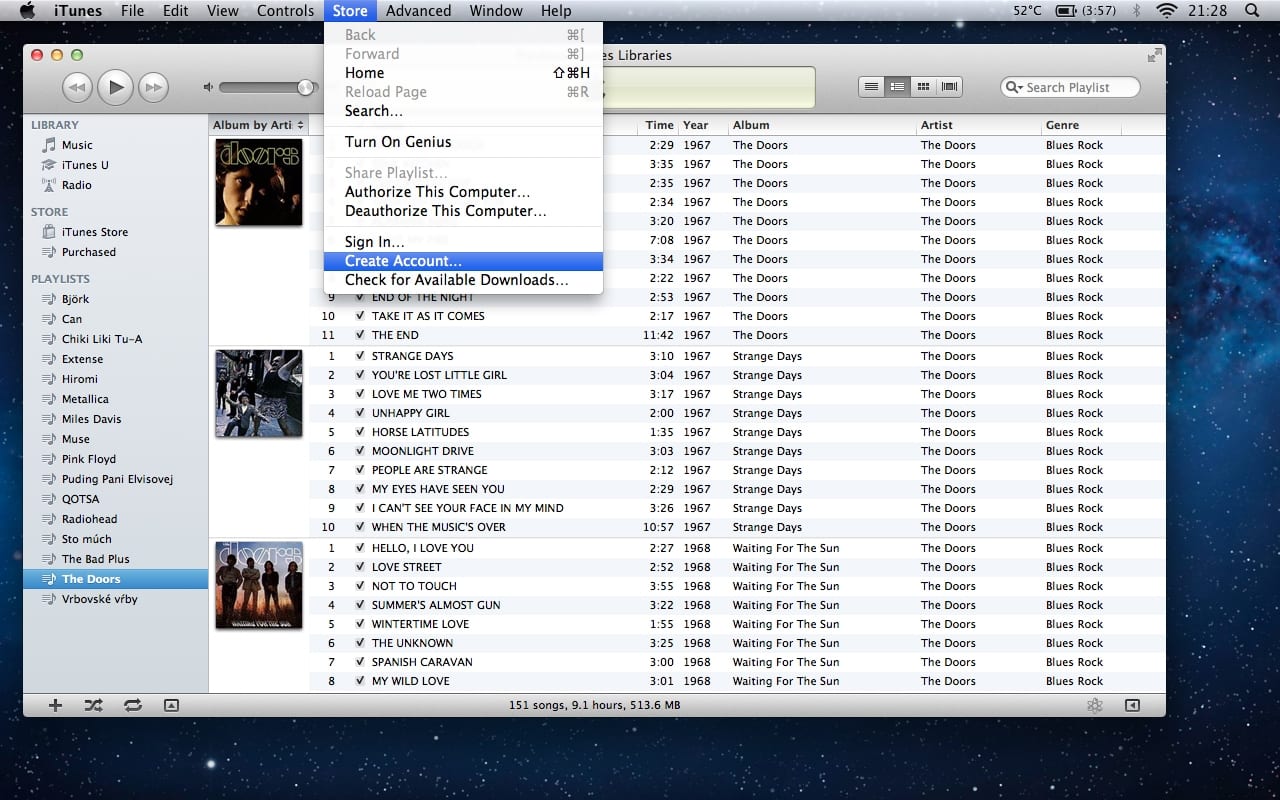This screenshot has width=1280, height=800.
Task: Open Album by Artist sort dropdown
Action: [300, 125]
